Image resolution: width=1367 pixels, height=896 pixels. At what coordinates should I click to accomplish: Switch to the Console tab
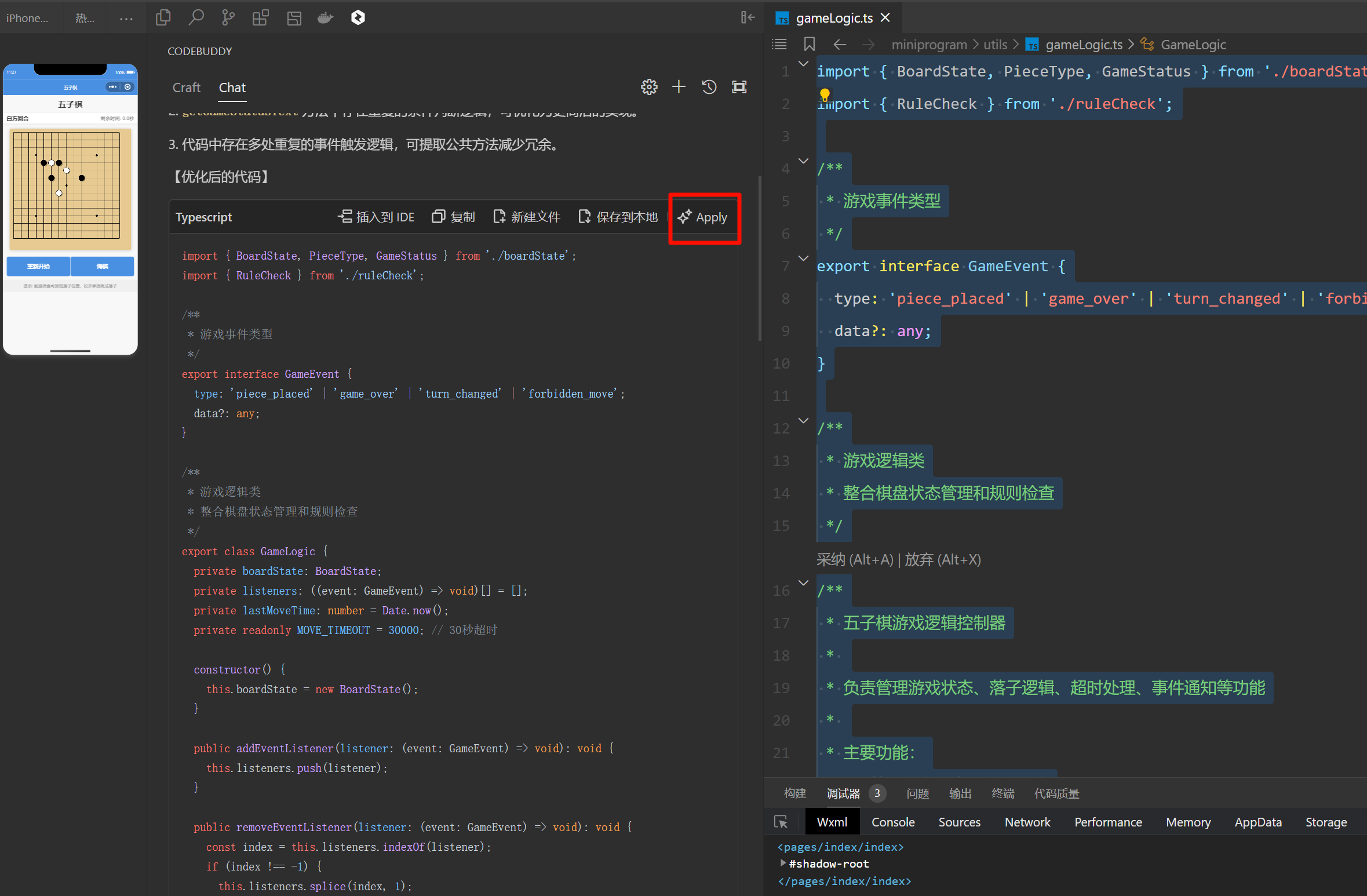[x=892, y=822]
